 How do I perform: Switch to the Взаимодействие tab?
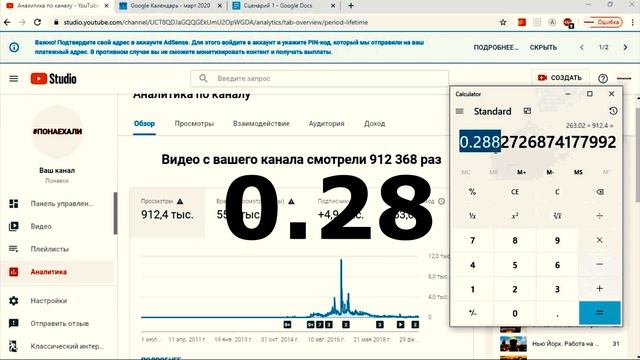[x=261, y=123]
